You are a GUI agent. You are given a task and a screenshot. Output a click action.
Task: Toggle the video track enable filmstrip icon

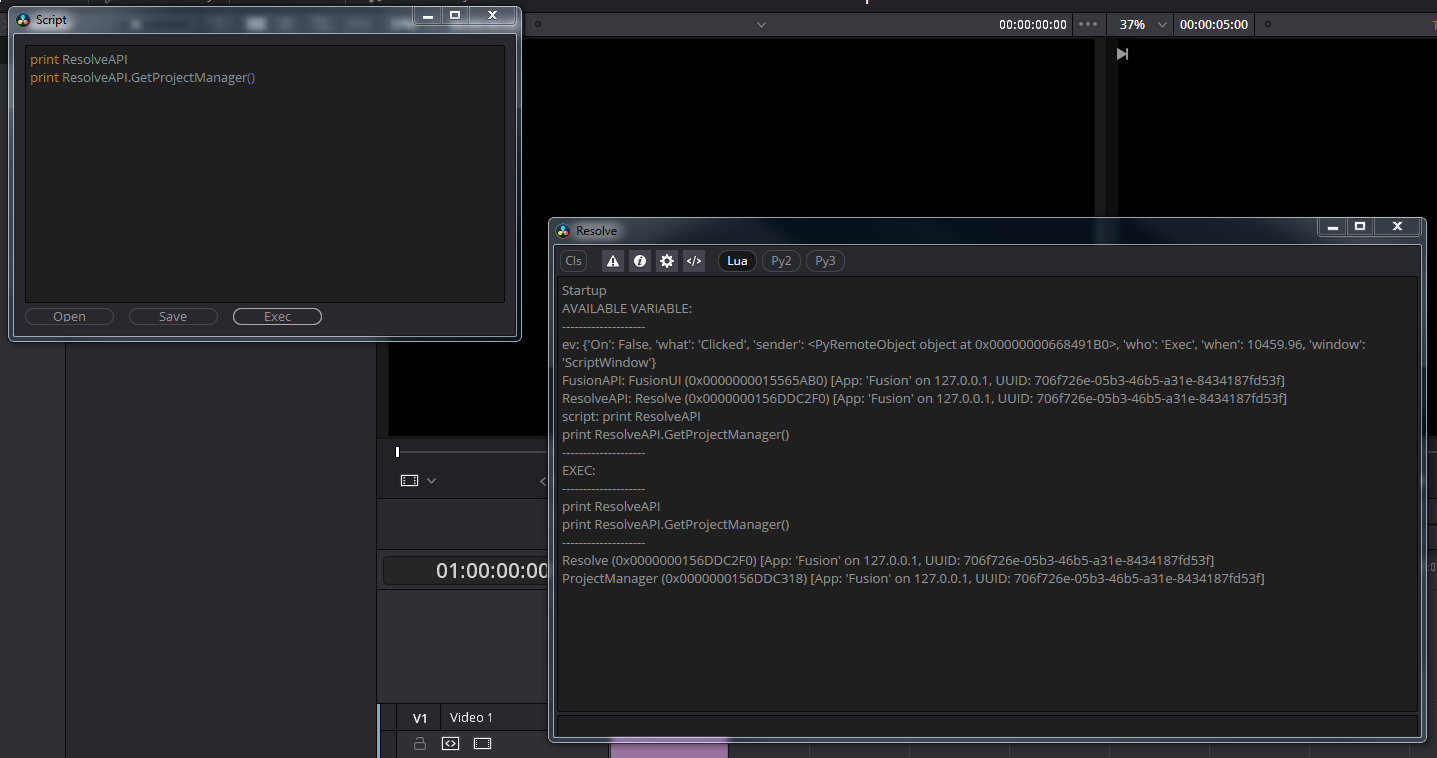(x=483, y=743)
